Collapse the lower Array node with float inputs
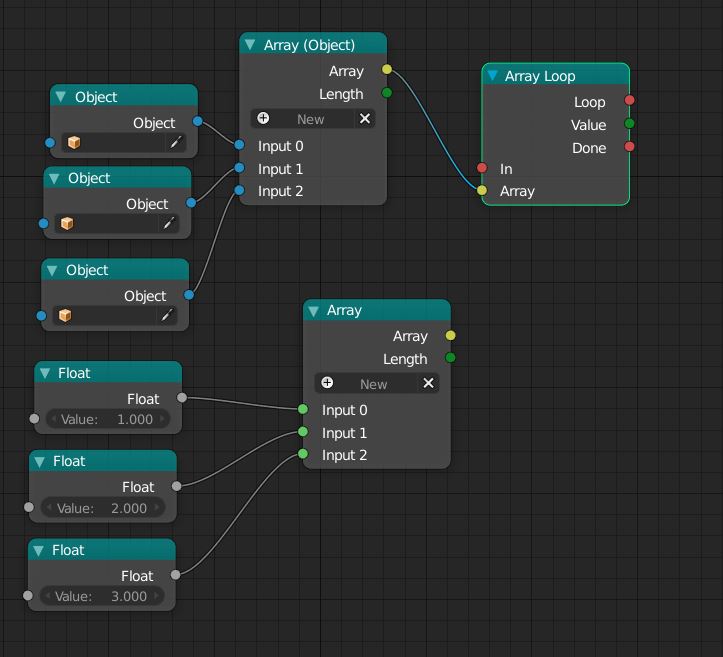 (x=314, y=311)
